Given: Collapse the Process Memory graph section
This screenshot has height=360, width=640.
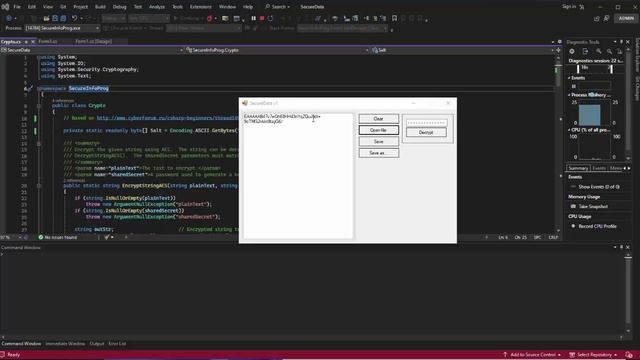Looking at the screenshot, I should click(569, 95).
